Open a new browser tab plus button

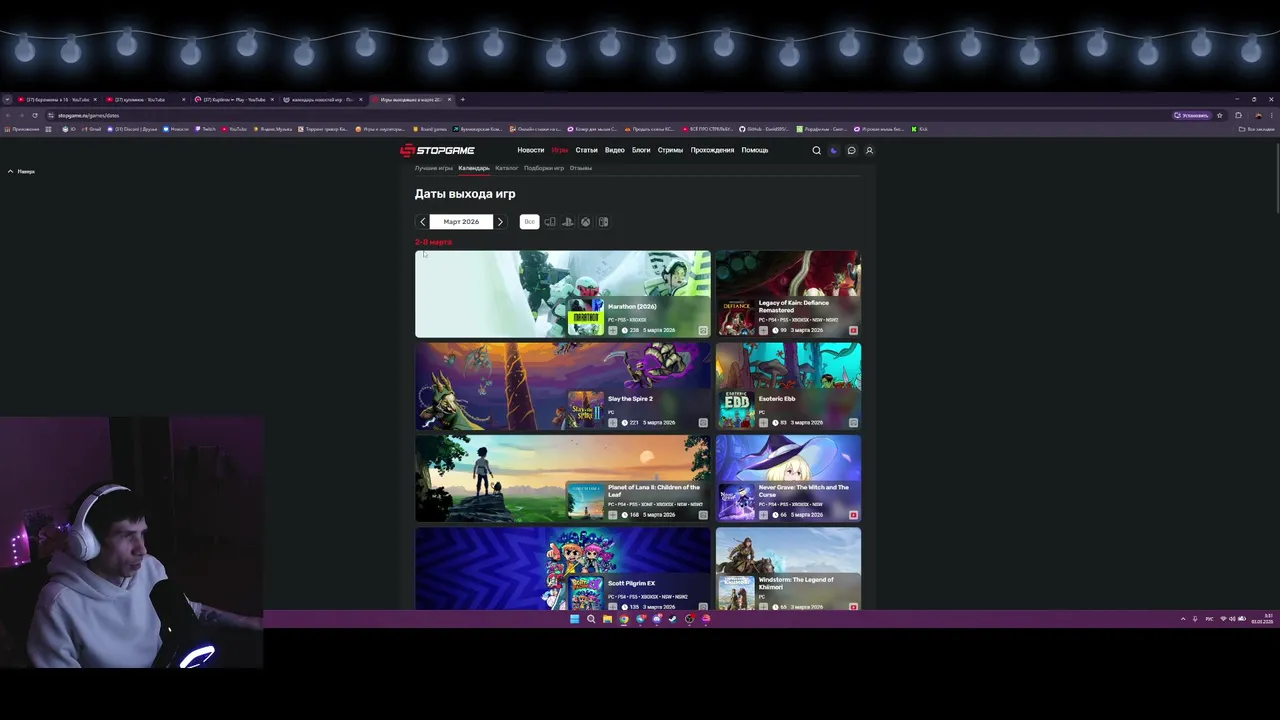point(462,99)
